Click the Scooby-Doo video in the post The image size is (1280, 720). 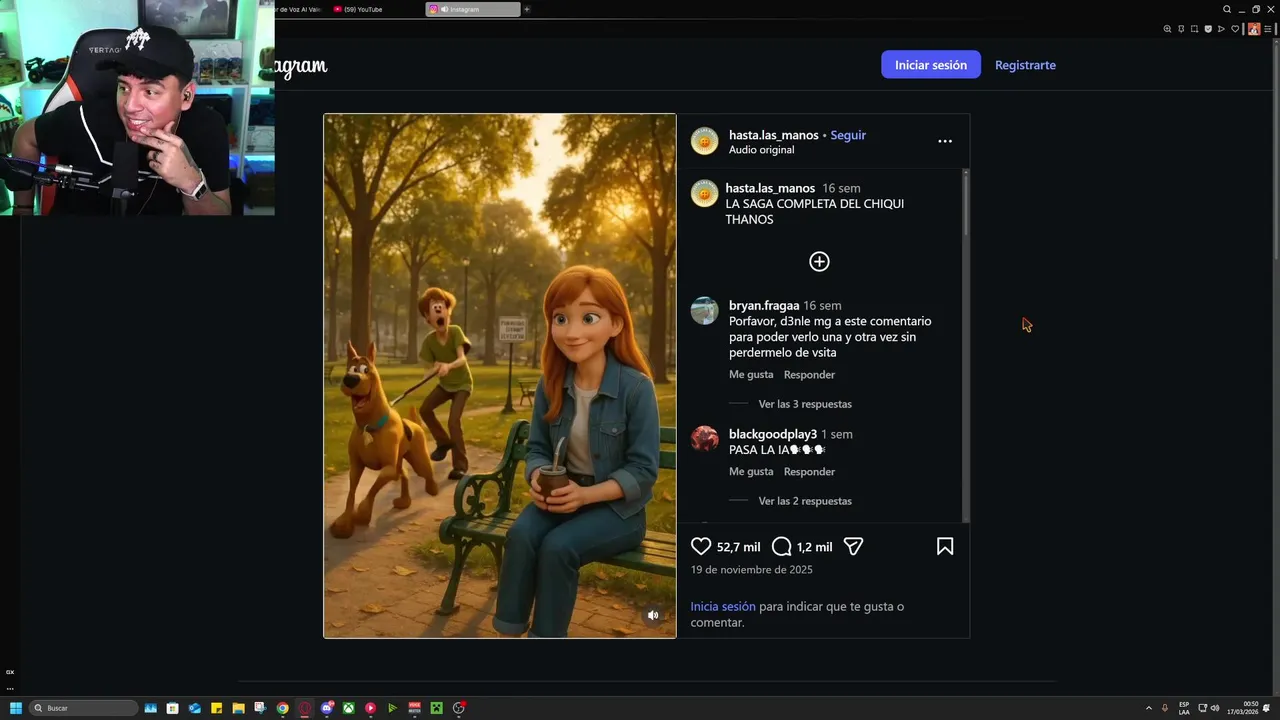tap(500, 376)
